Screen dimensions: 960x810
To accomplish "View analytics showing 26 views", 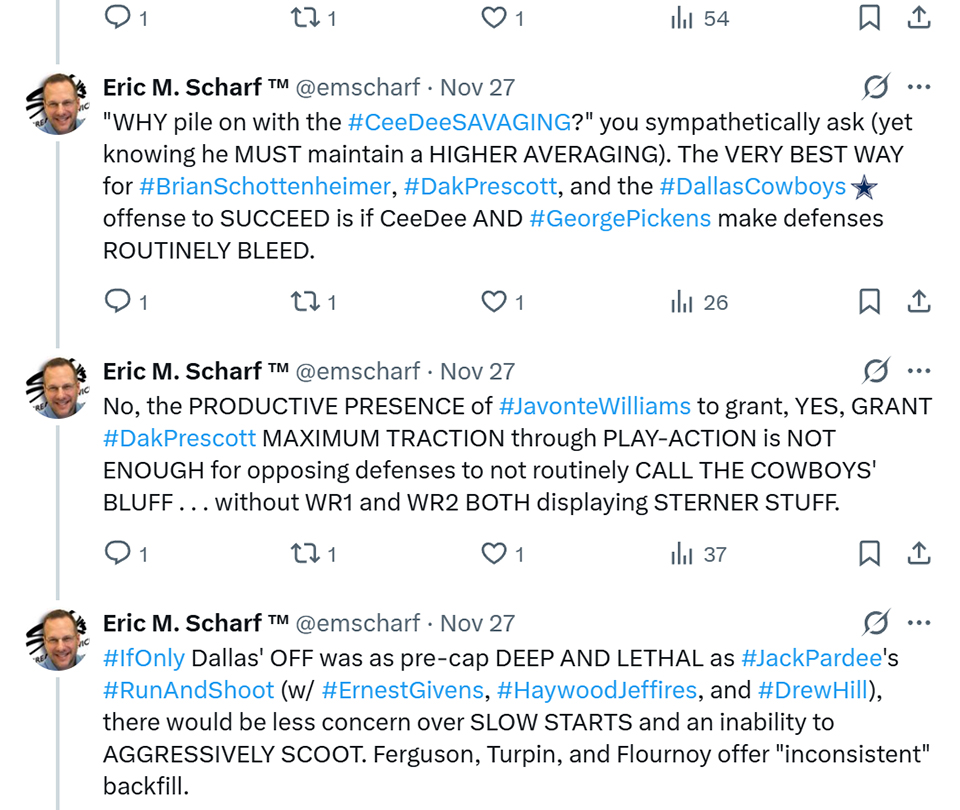I will [x=700, y=302].
